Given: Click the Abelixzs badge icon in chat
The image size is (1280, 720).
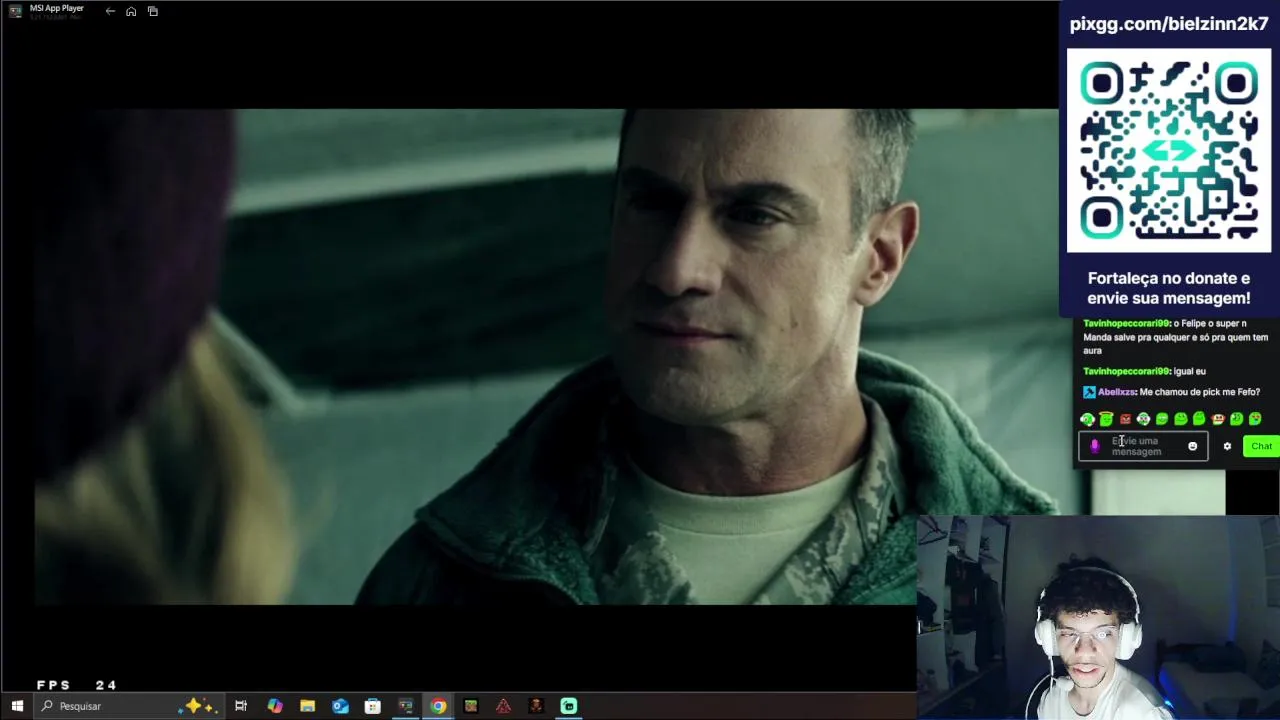Looking at the screenshot, I should point(1089,392).
